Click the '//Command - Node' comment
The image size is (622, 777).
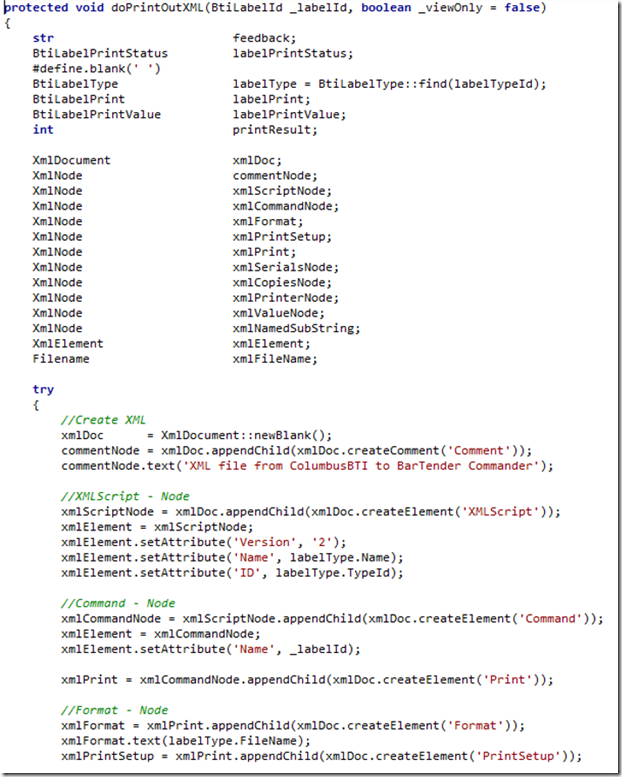click(x=118, y=603)
